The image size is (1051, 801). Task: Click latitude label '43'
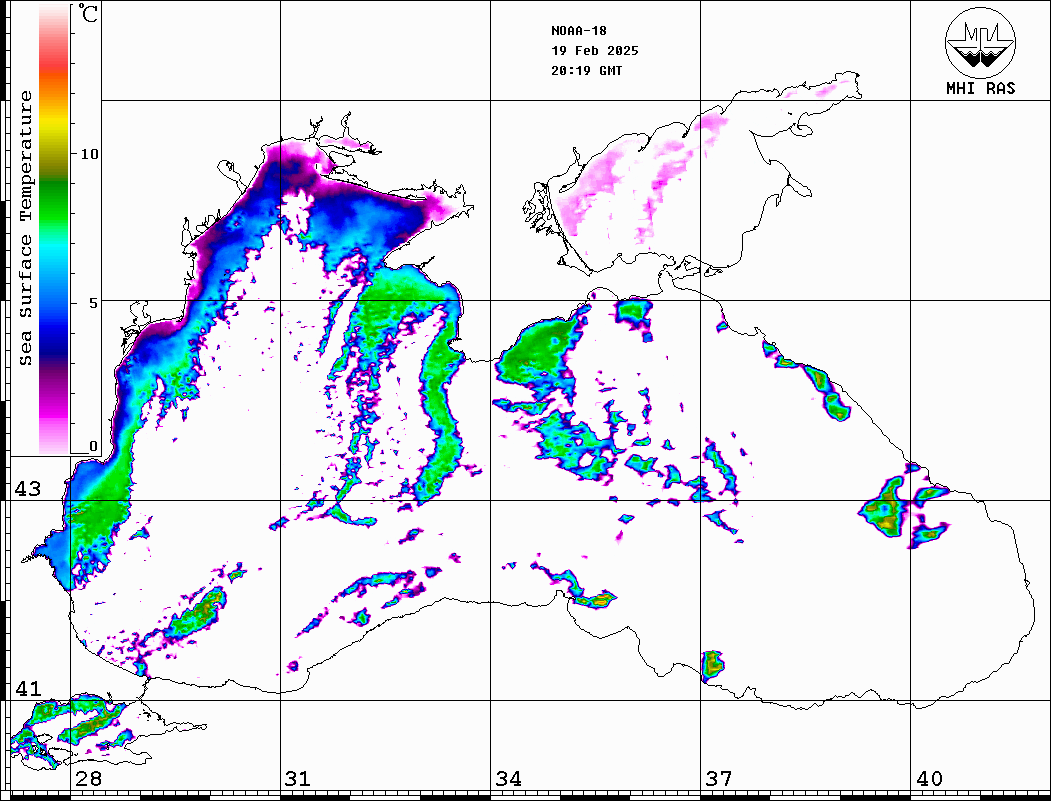[28, 489]
